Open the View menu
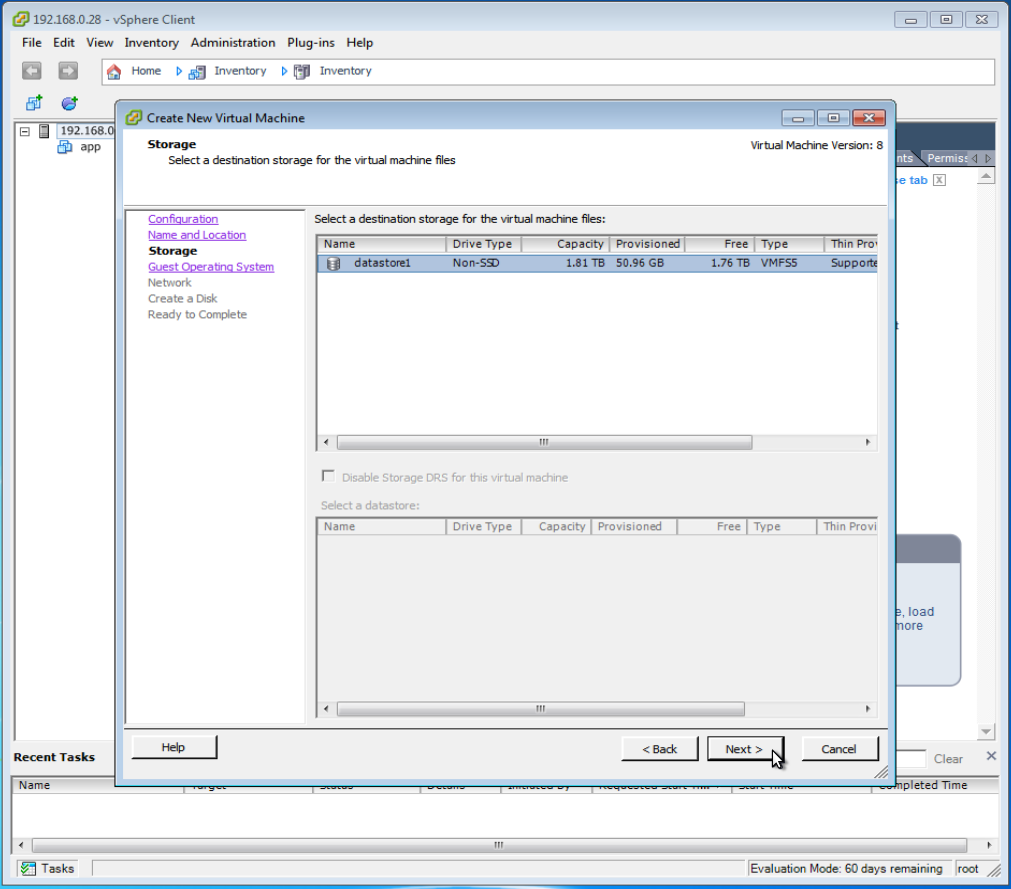This screenshot has height=889, width=1011. pyautogui.click(x=100, y=43)
